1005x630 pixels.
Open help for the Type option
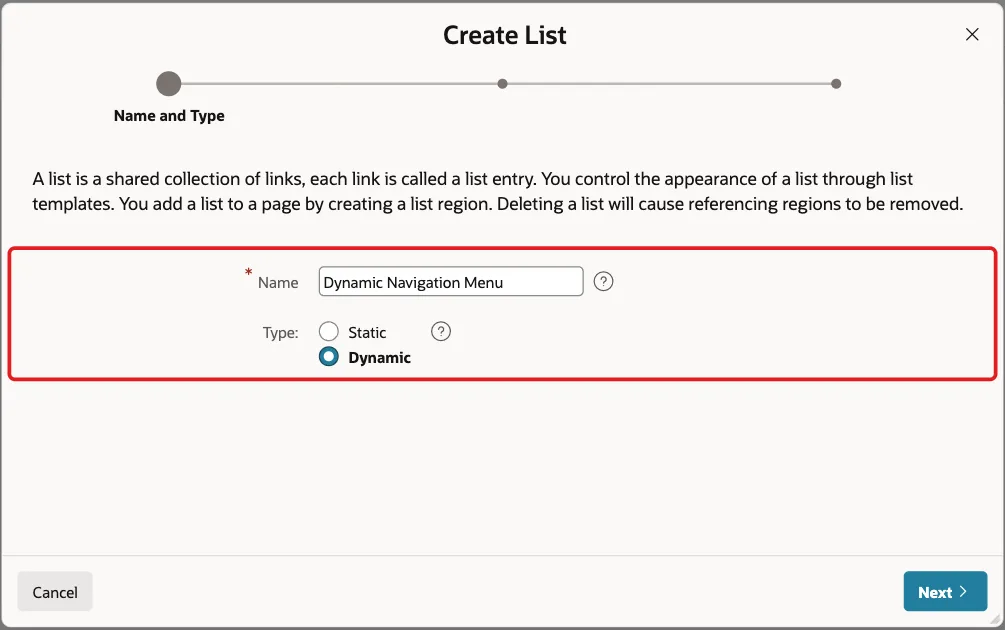(441, 331)
